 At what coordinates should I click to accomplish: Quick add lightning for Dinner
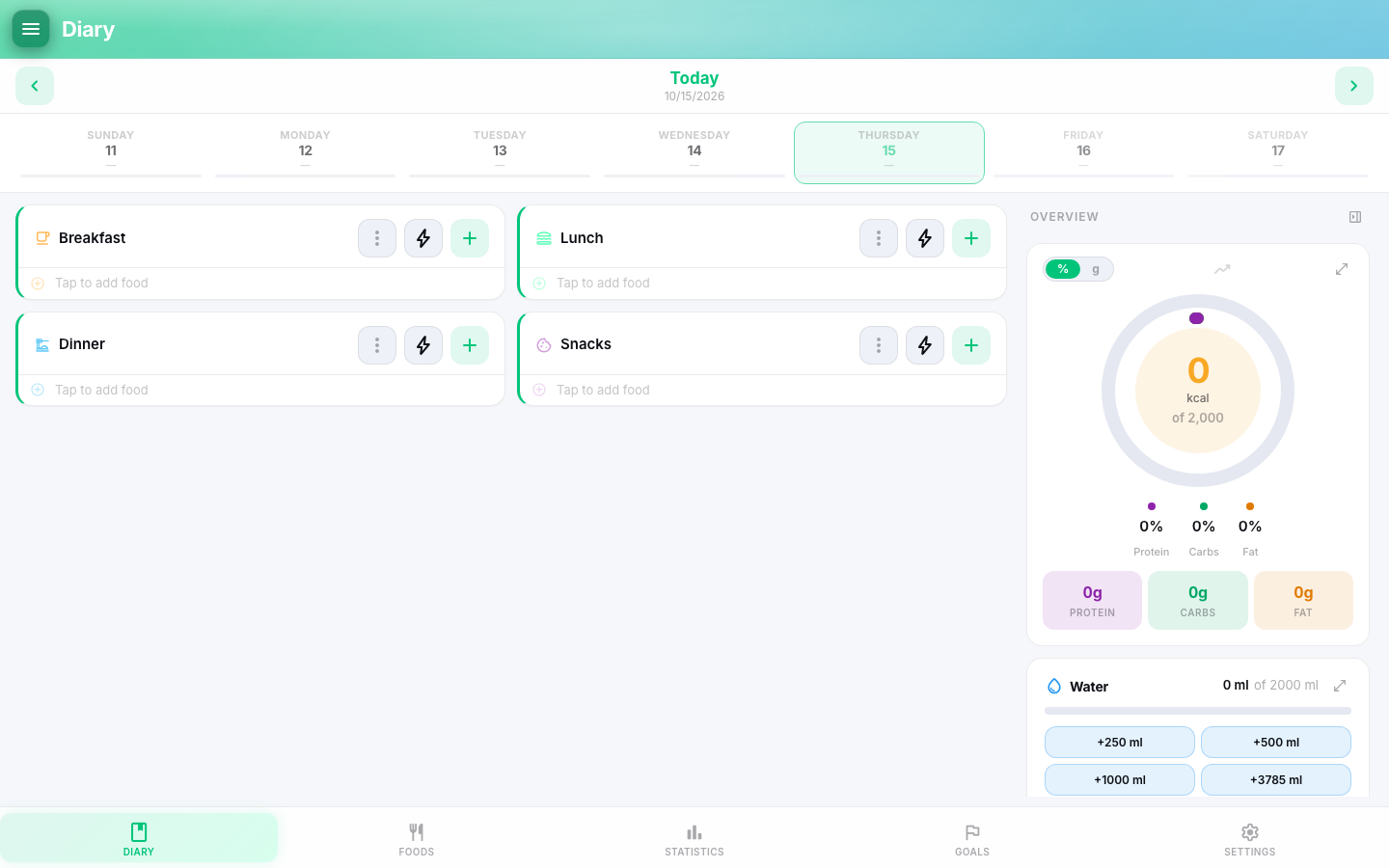pyautogui.click(x=423, y=345)
